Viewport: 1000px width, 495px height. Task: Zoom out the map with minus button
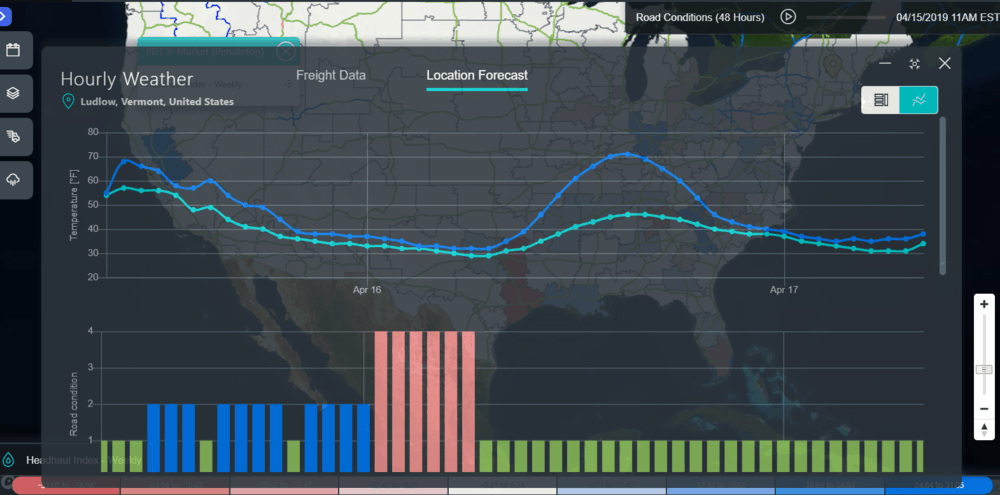[984, 409]
